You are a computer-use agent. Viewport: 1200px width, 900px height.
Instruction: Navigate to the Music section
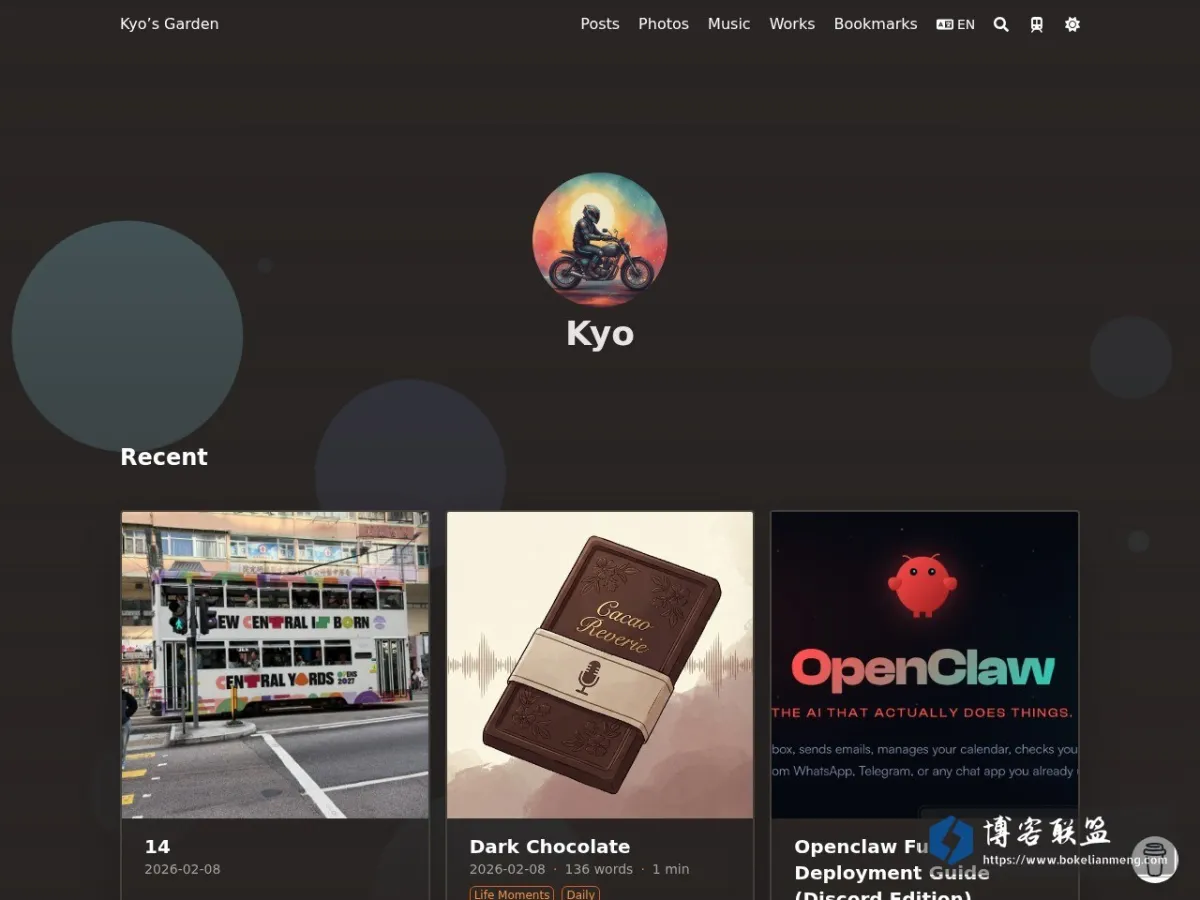click(729, 24)
